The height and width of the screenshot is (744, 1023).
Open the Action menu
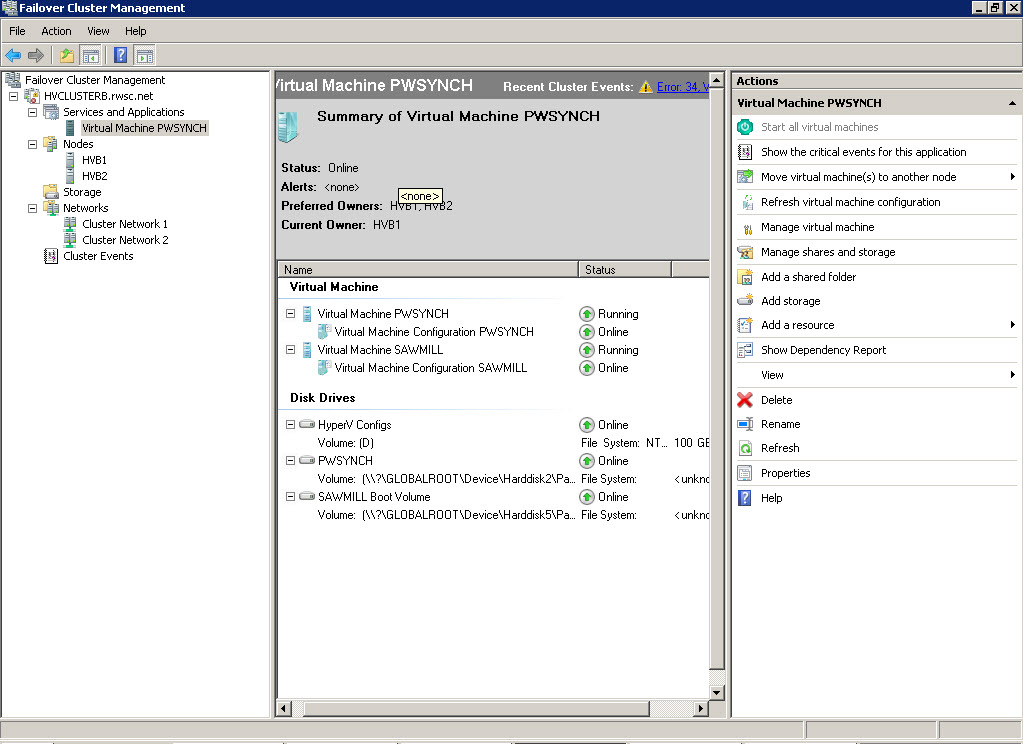(56, 31)
